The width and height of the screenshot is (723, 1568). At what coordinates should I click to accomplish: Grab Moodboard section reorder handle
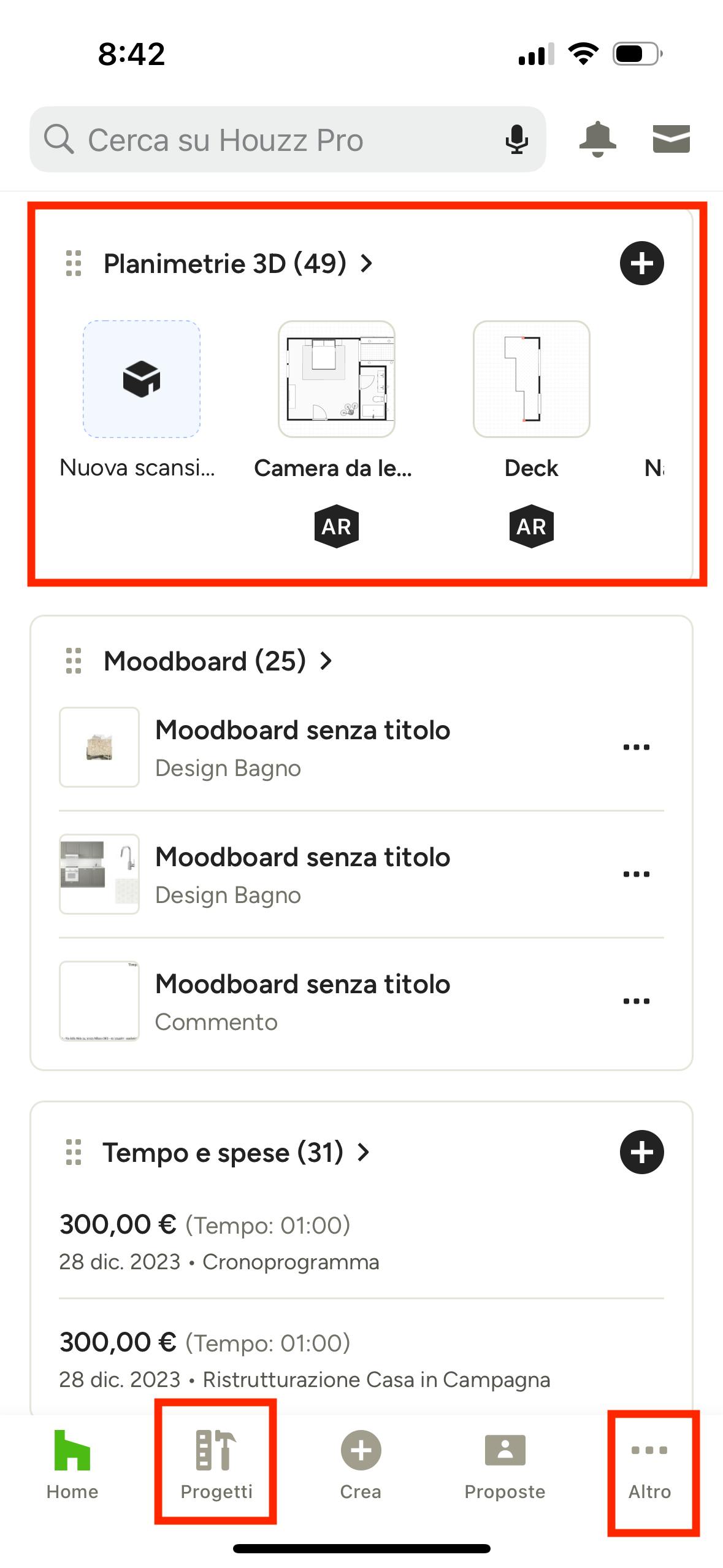pos(74,661)
